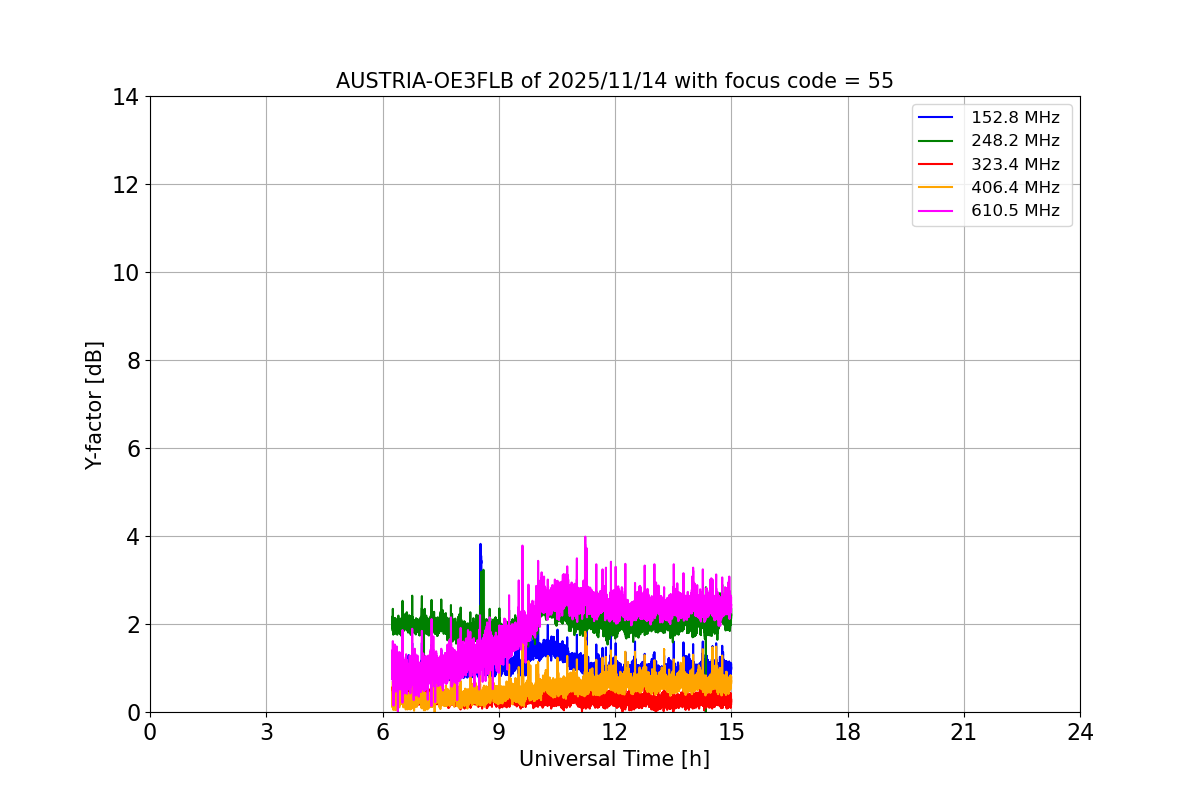The width and height of the screenshot is (1200, 800).
Task: Click the 'Universal Time [h]' axis label
Action: [x=614, y=759]
